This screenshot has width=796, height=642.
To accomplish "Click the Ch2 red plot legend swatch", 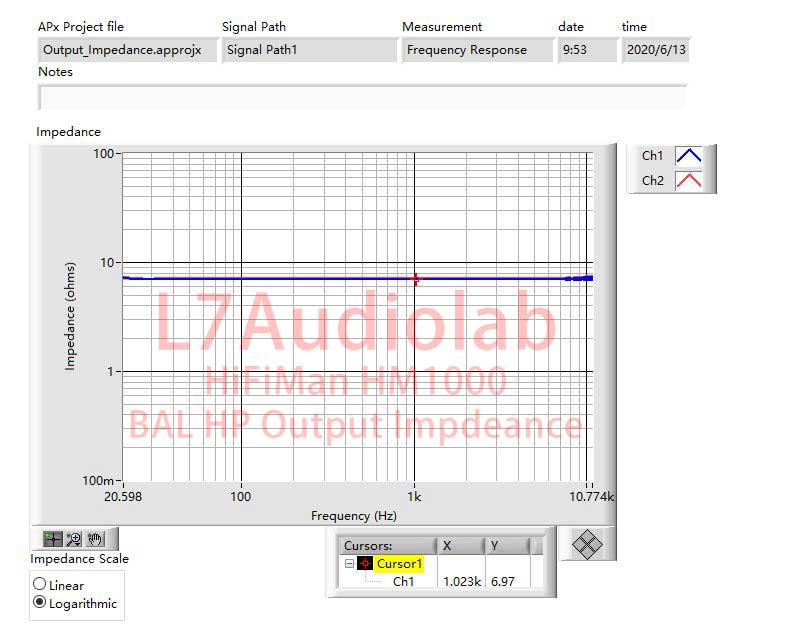I will pos(689,181).
